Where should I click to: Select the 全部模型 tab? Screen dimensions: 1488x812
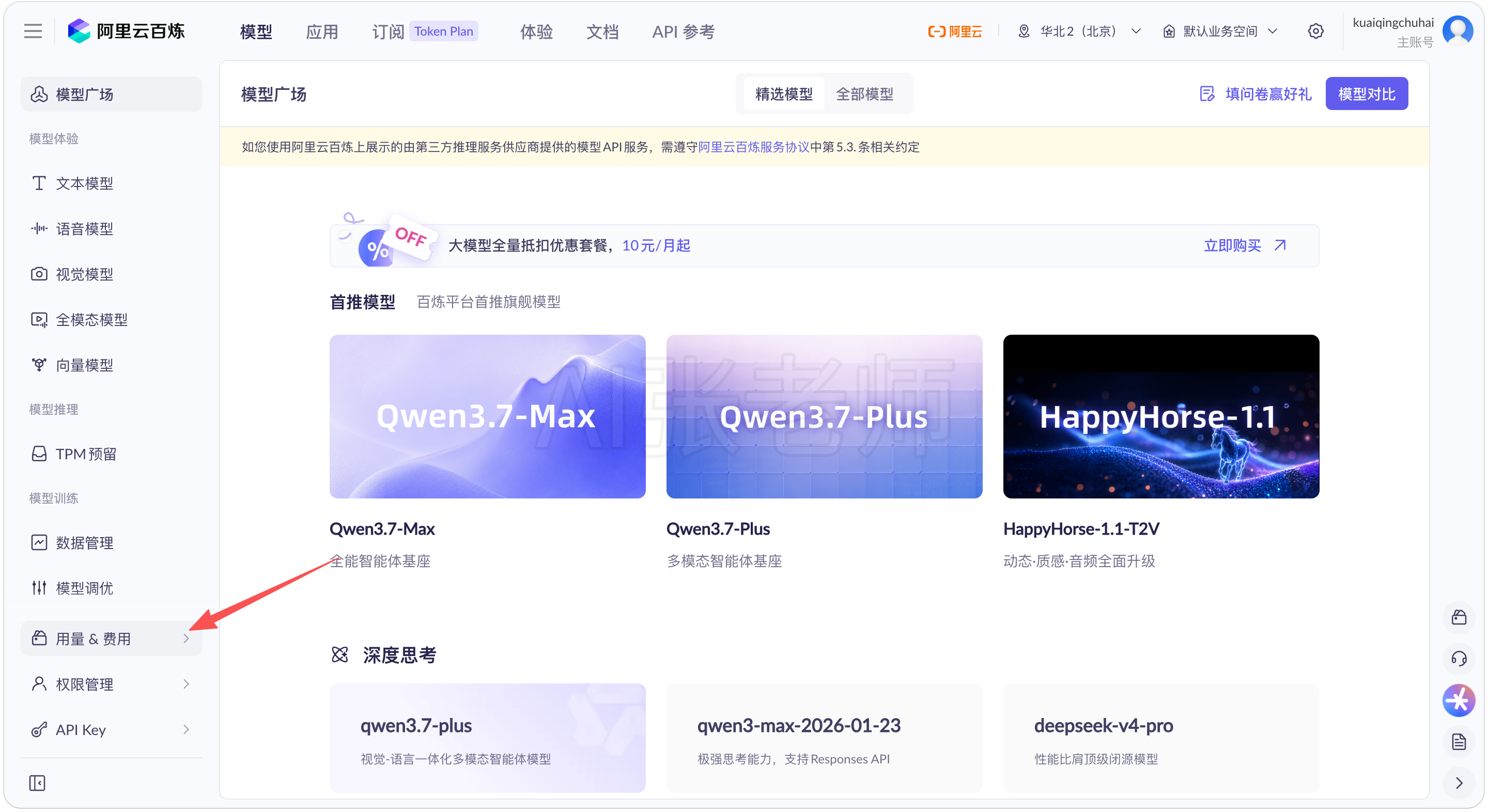[865, 93]
